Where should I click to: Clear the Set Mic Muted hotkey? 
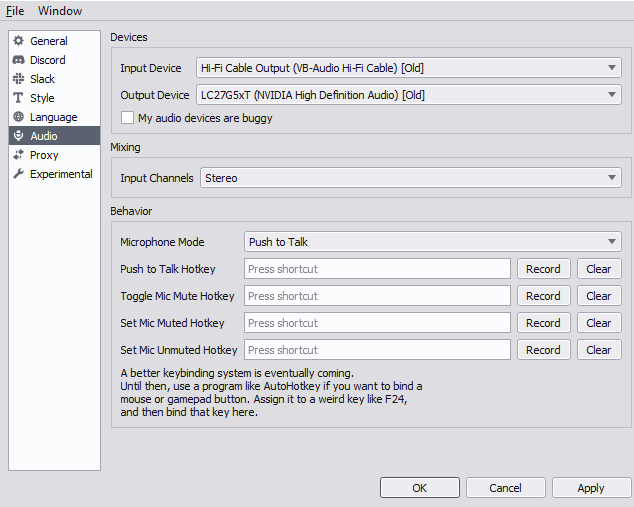(x=599, y=323)
